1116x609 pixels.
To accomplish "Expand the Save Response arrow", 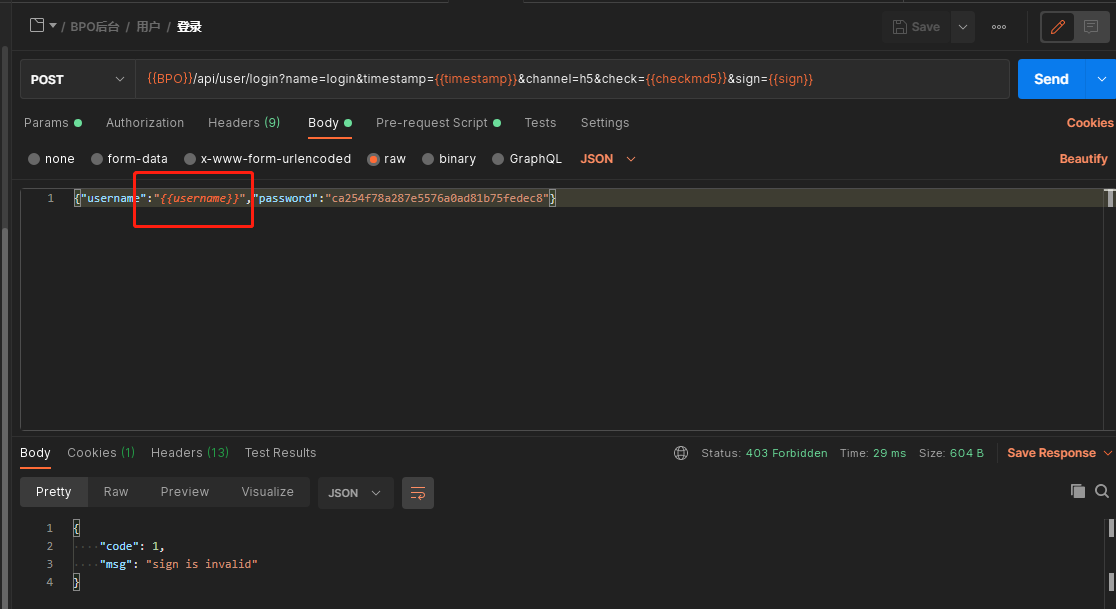I will [1107, 453].
